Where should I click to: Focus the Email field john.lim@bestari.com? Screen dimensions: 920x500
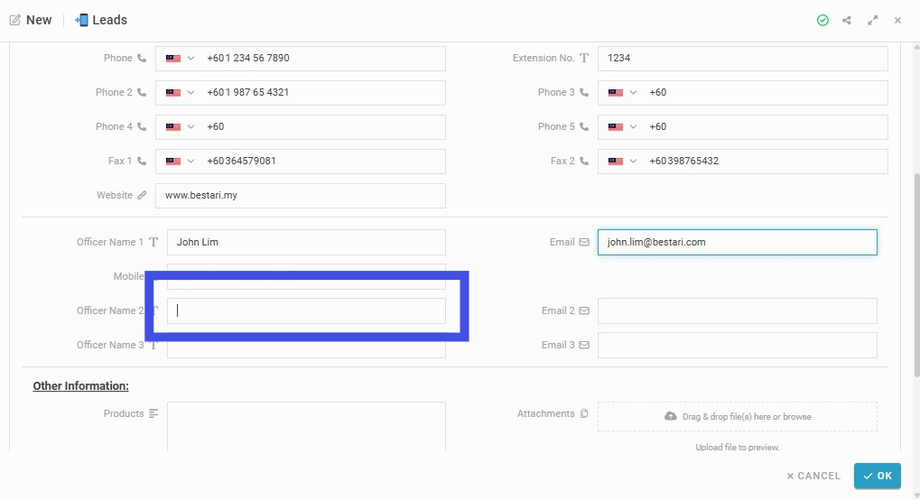738,242
